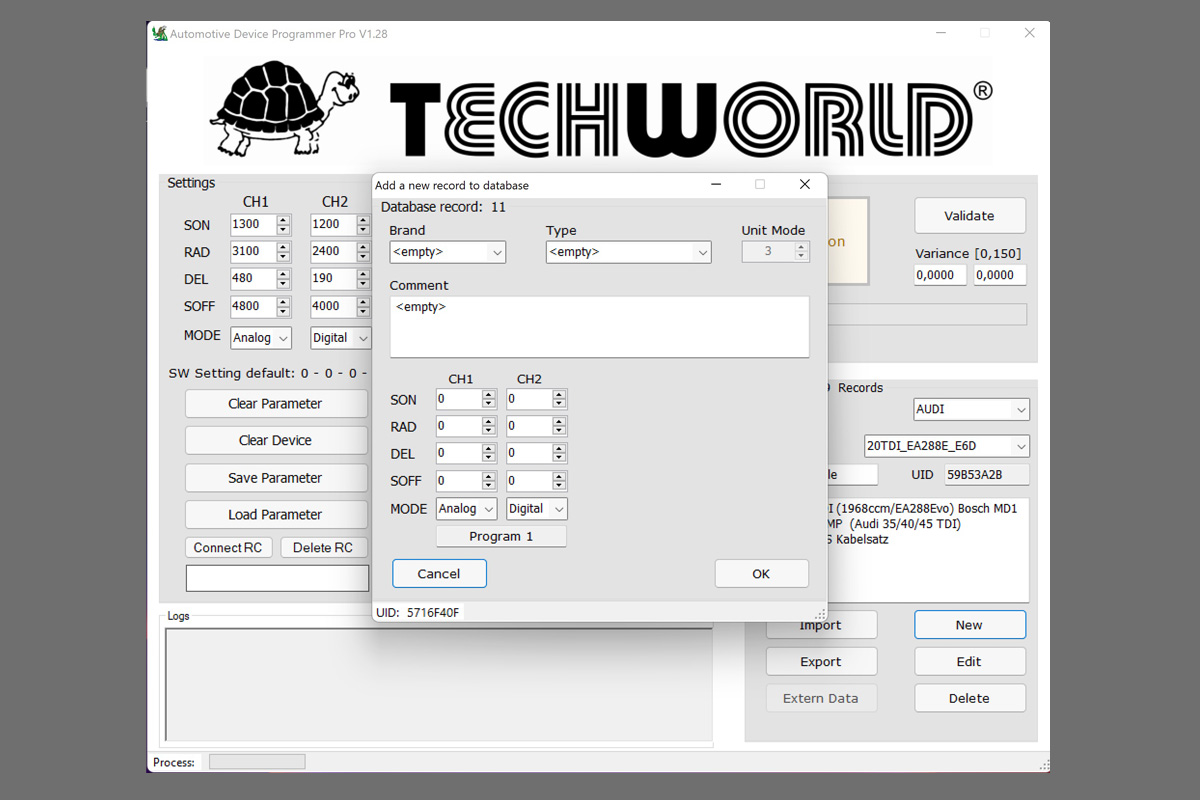Click Settings SOFF CH2 field showing 4000
This screenshot has width=1200, height=800.
tap(333, 306)
